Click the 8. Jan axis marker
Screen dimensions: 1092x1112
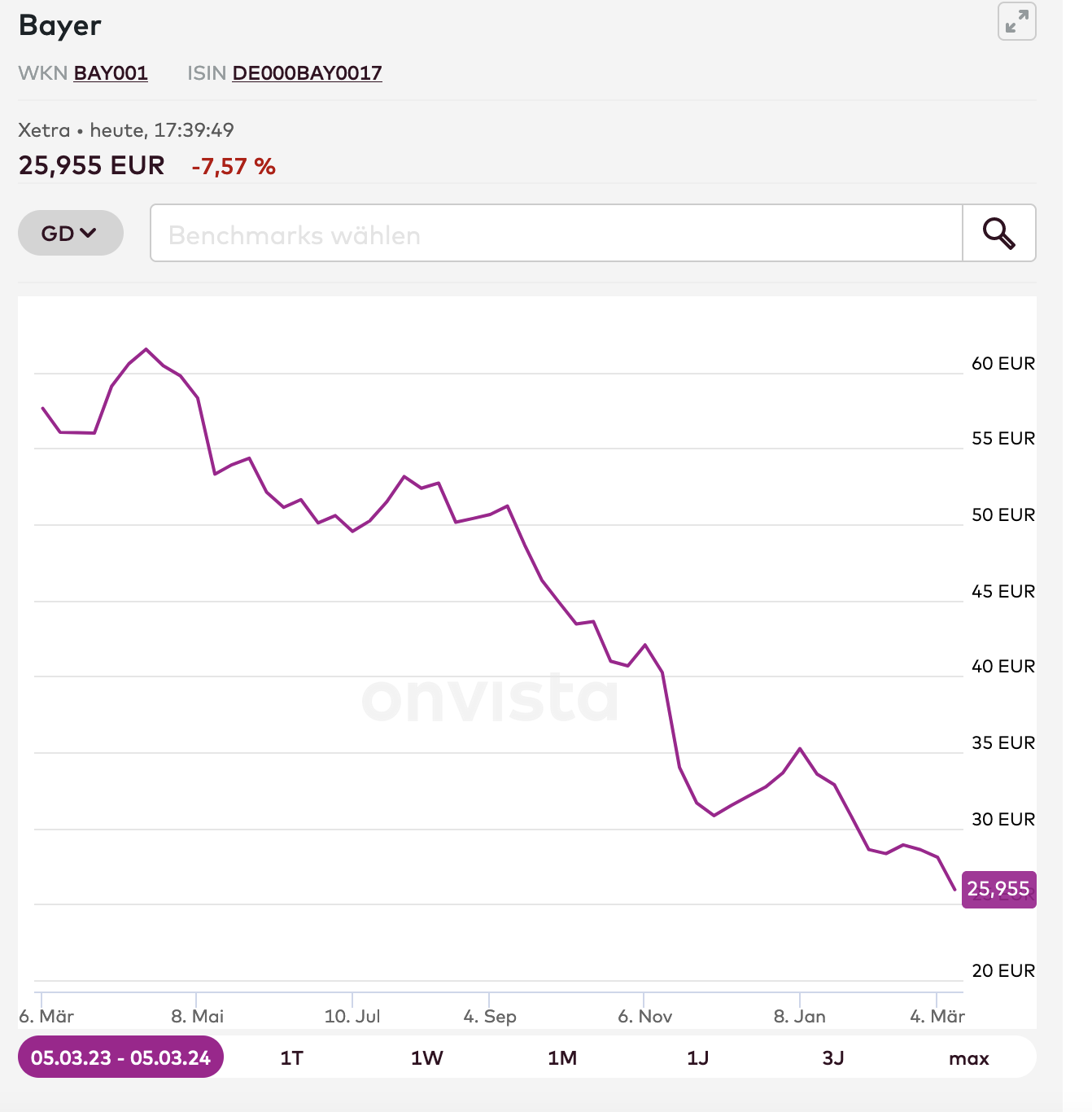800,1016
